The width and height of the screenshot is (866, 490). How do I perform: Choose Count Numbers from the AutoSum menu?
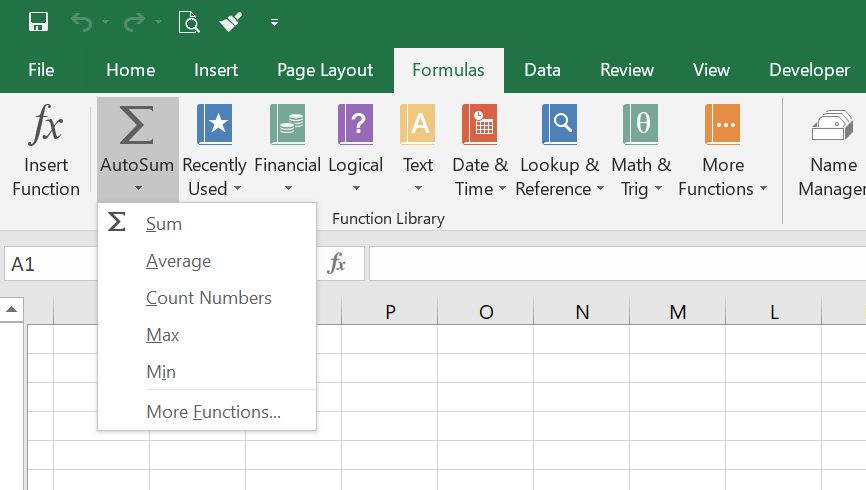click(x=207, y=298)
